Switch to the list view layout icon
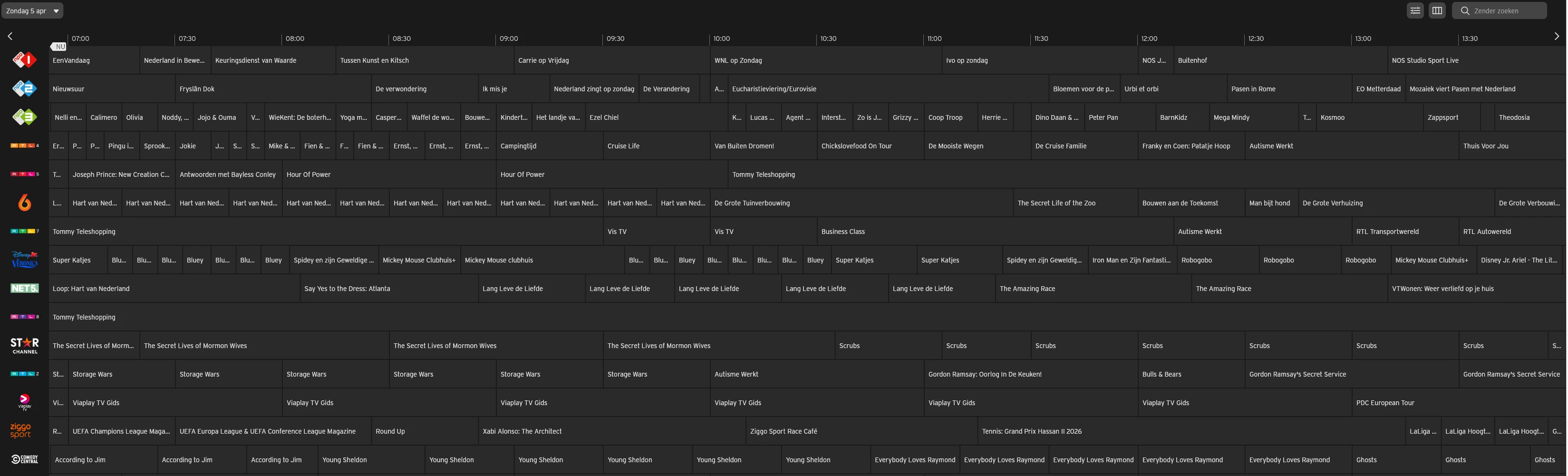This screenshot has height=476, width=1568. point(1415,10)
